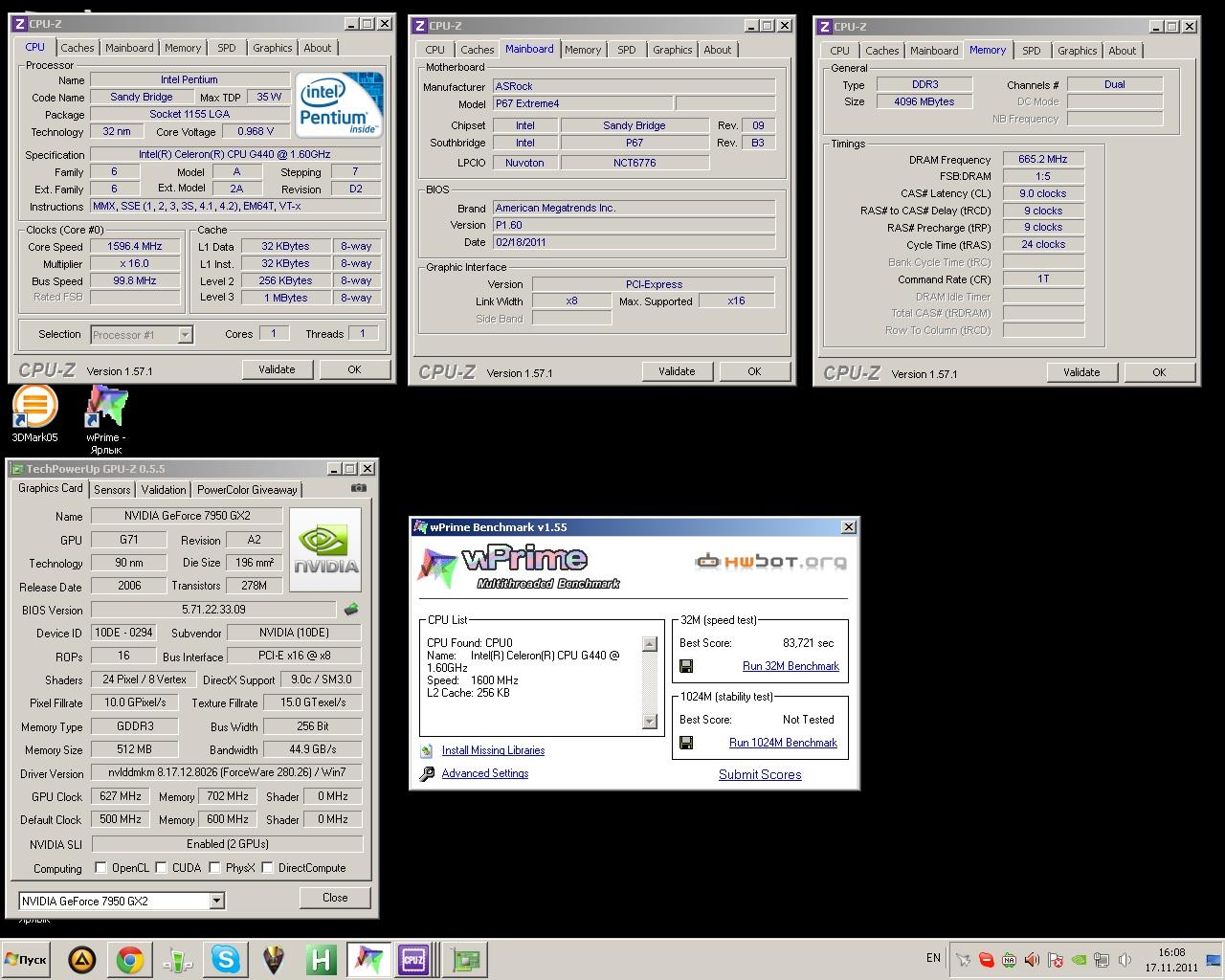
Task: Click the CPU List scrollbar up arrow
Action: point(650,645)
